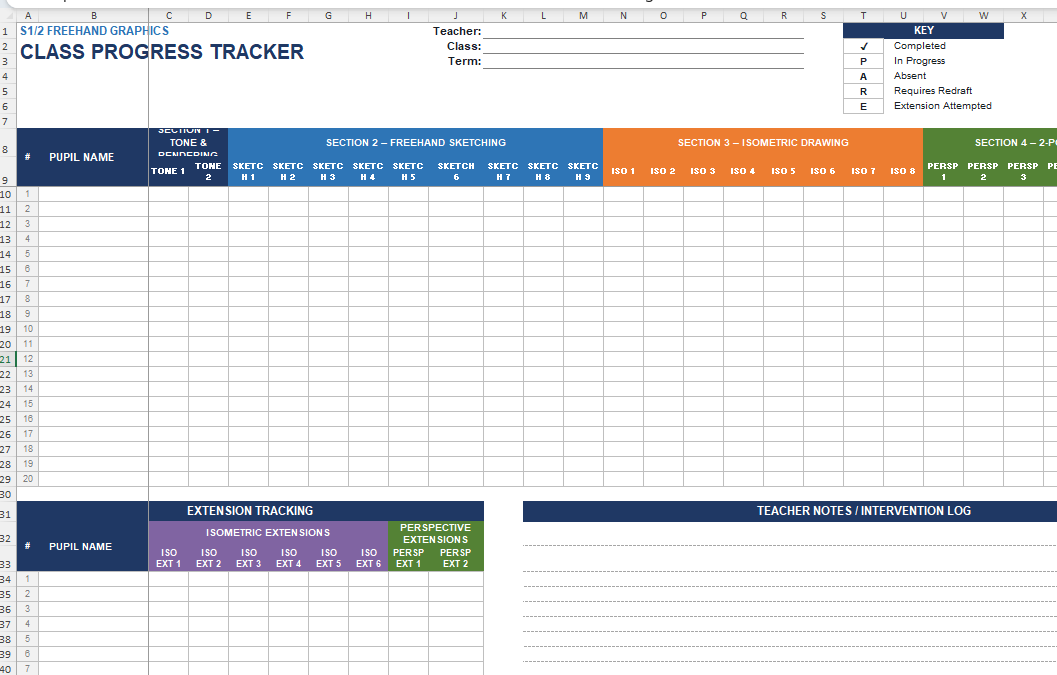Select the 'TONE 2' column heading
This screenshot has height=675, width=1057.
pos(208,171)
